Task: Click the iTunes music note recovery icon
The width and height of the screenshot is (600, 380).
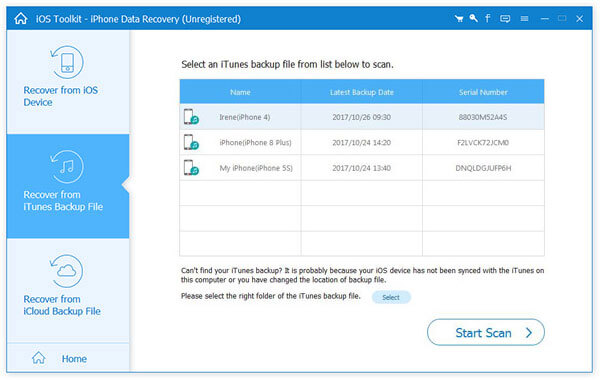Action: tap(67, 167)
